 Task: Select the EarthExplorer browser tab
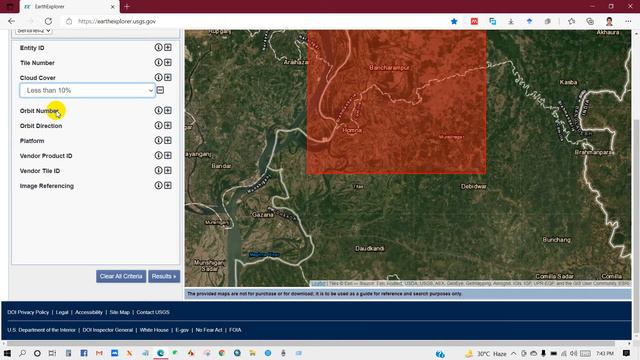coord(69,7)
